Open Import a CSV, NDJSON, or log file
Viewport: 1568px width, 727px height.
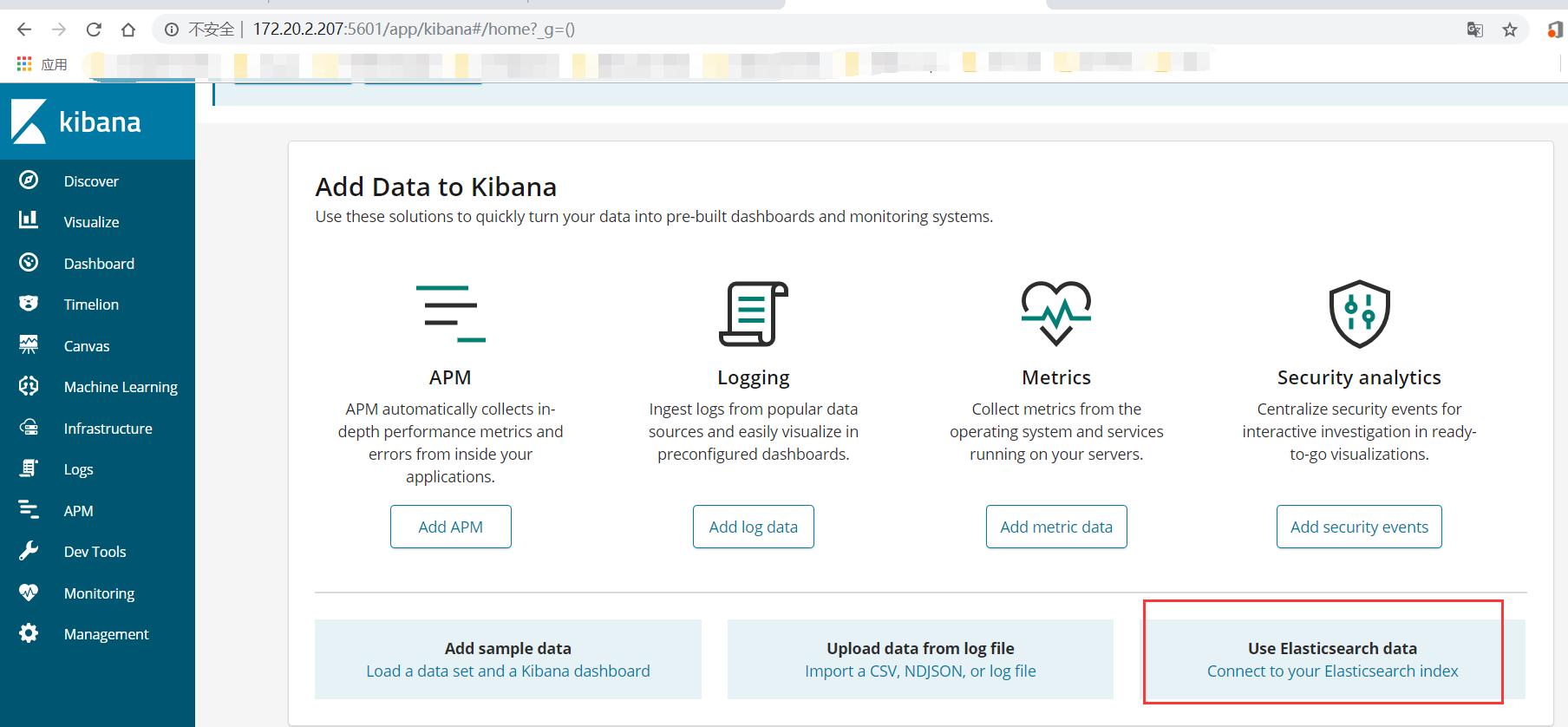pos(920,671)
